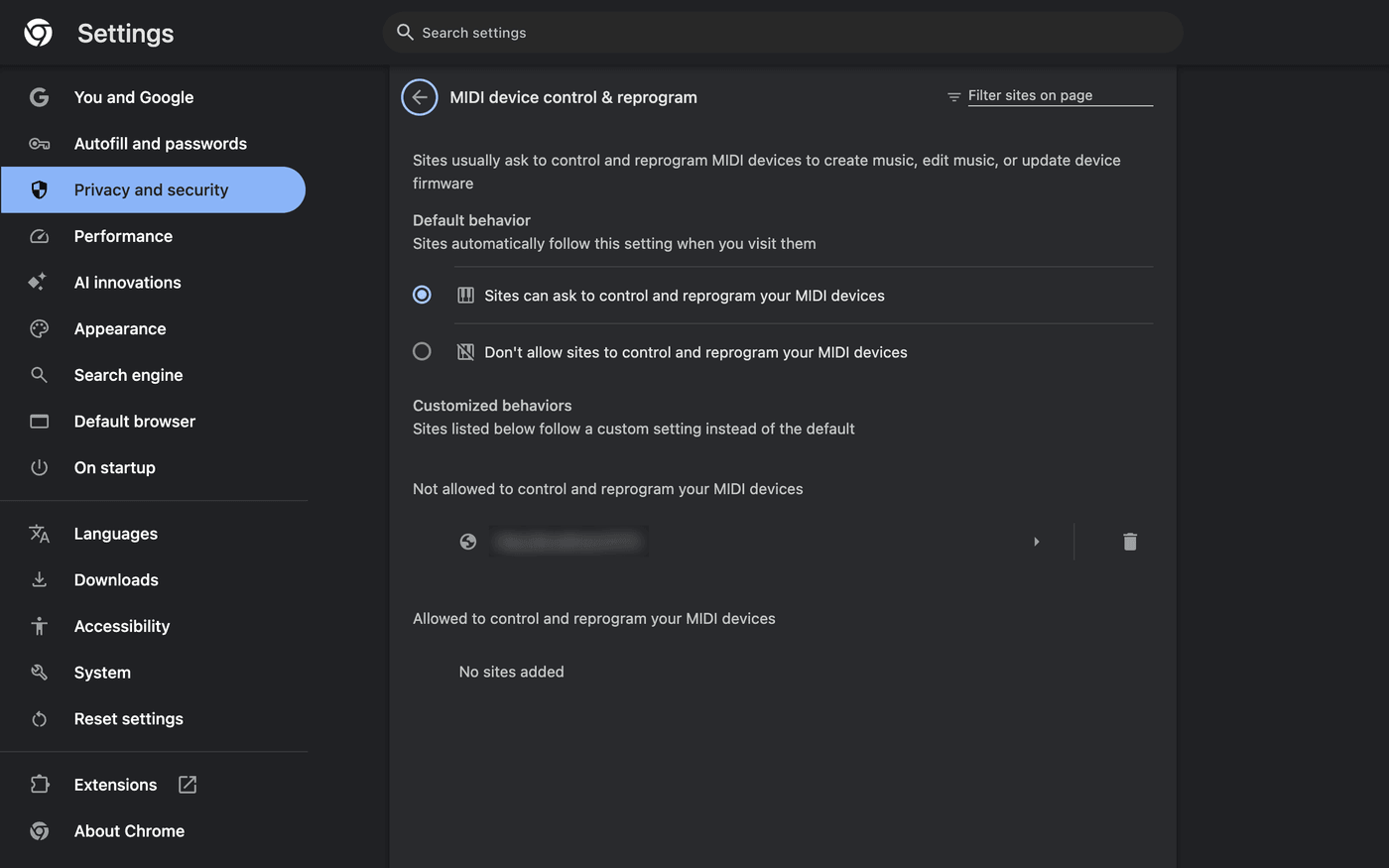The image size is (1389, 868).
Task: Click 'Don't allow sites to control' label text
Action: point(695,352)
